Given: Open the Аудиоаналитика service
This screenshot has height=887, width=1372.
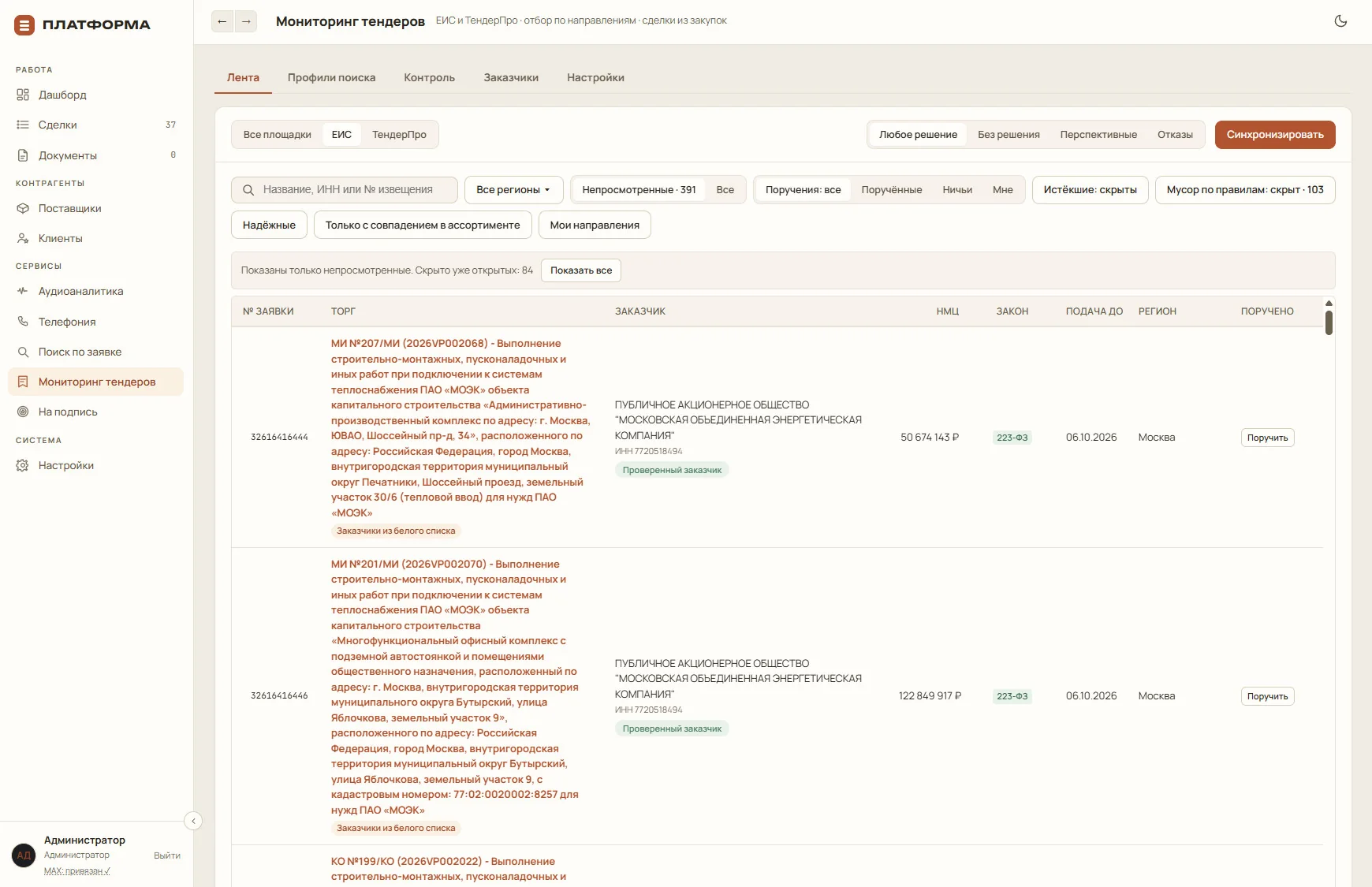Looking at the screenshot, I should 96,291.
